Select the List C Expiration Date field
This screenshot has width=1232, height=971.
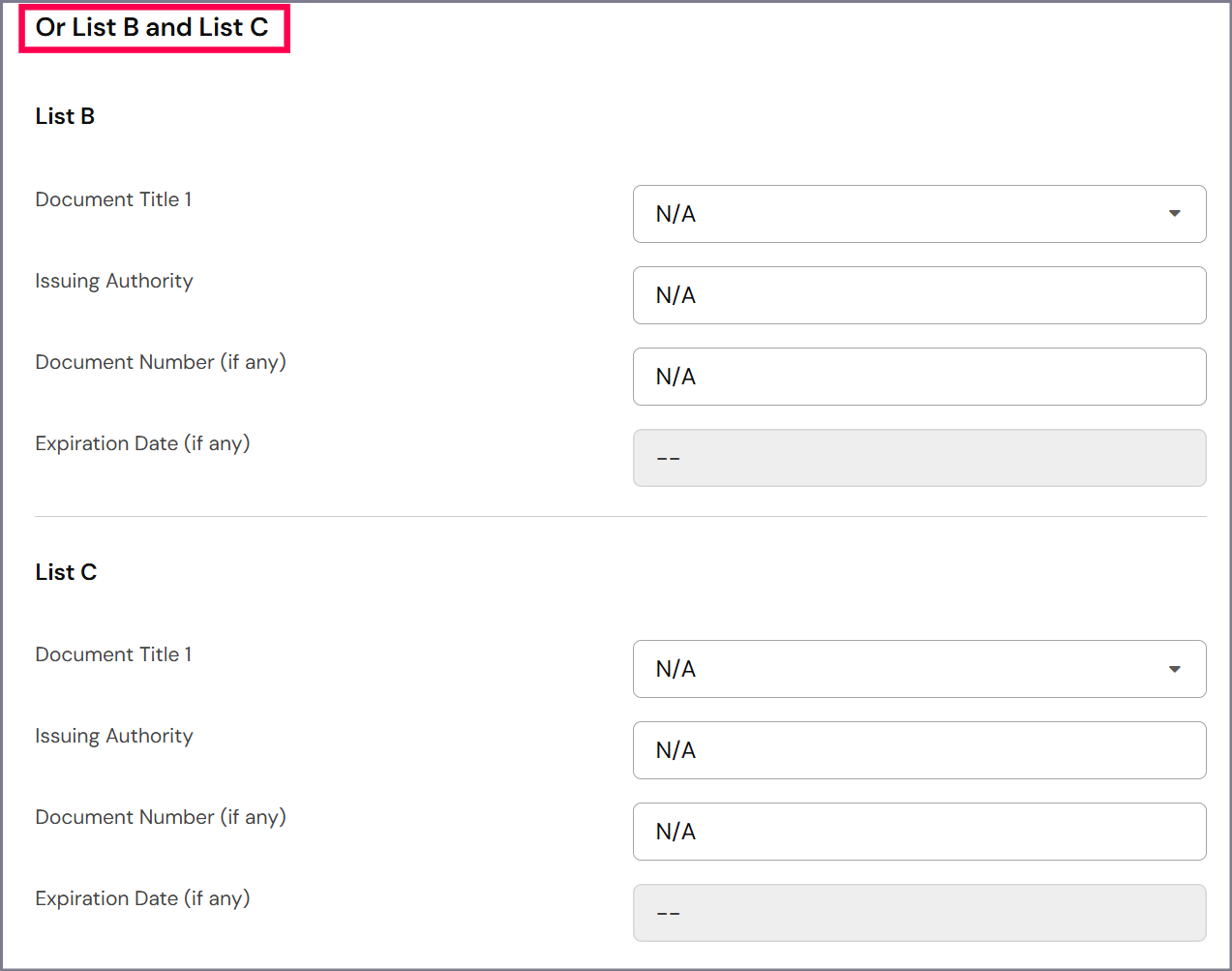(x=918, y=913)
